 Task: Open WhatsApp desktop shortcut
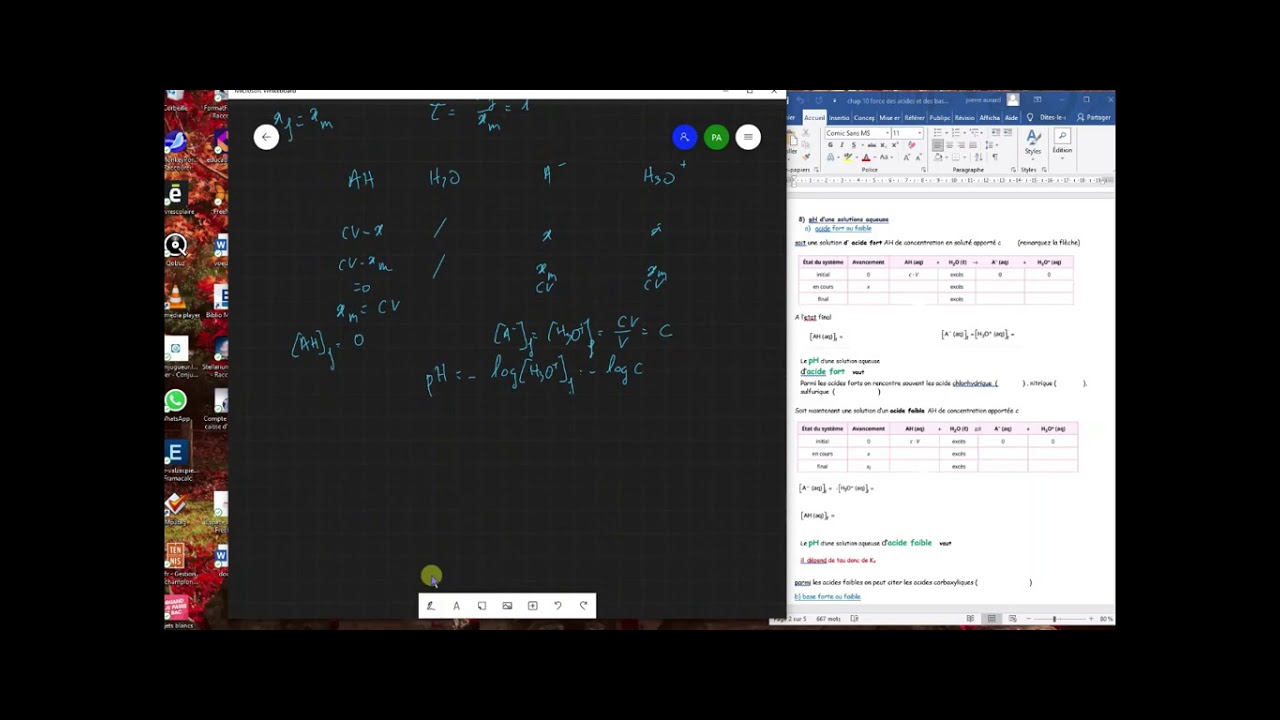tap(176, 402)
